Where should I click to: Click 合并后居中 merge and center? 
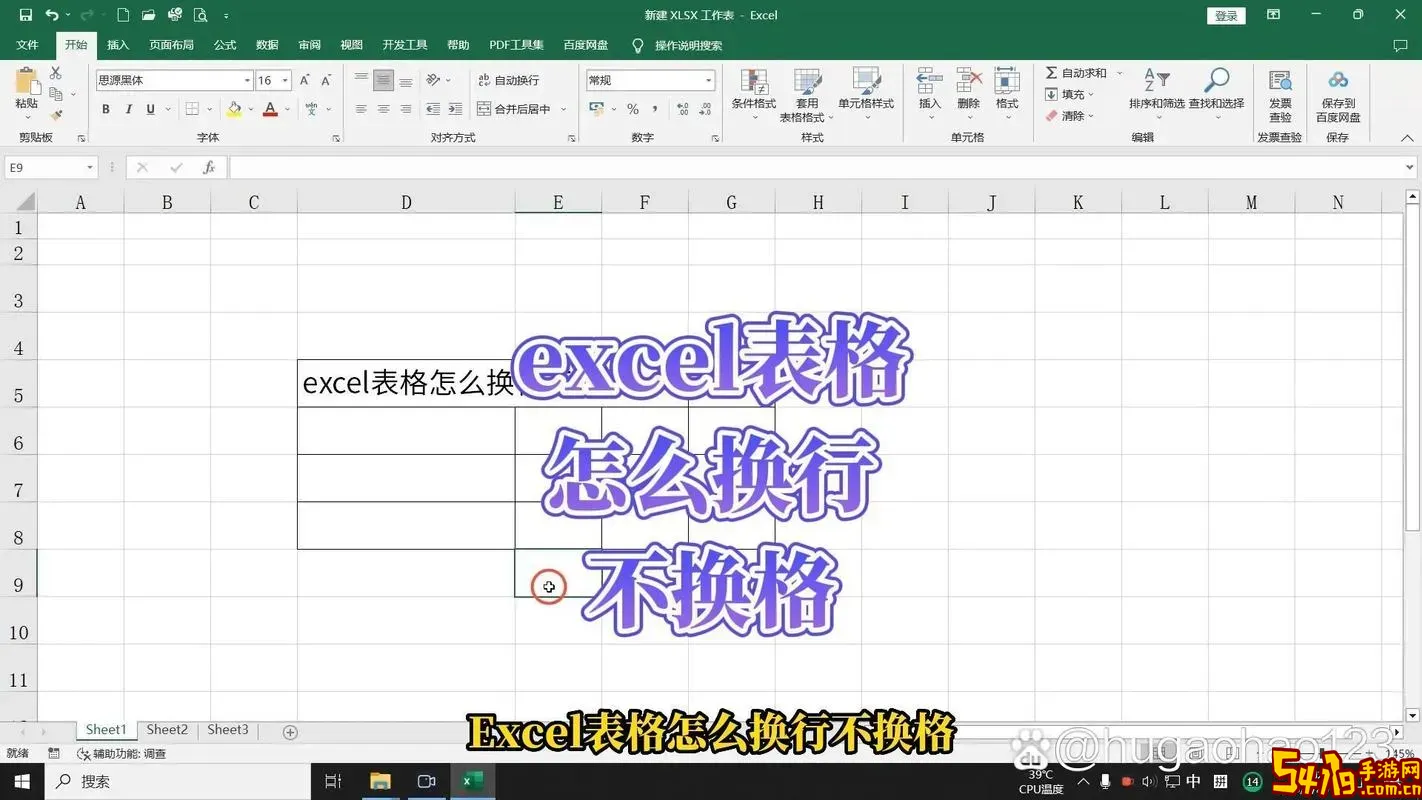(514, 109)
